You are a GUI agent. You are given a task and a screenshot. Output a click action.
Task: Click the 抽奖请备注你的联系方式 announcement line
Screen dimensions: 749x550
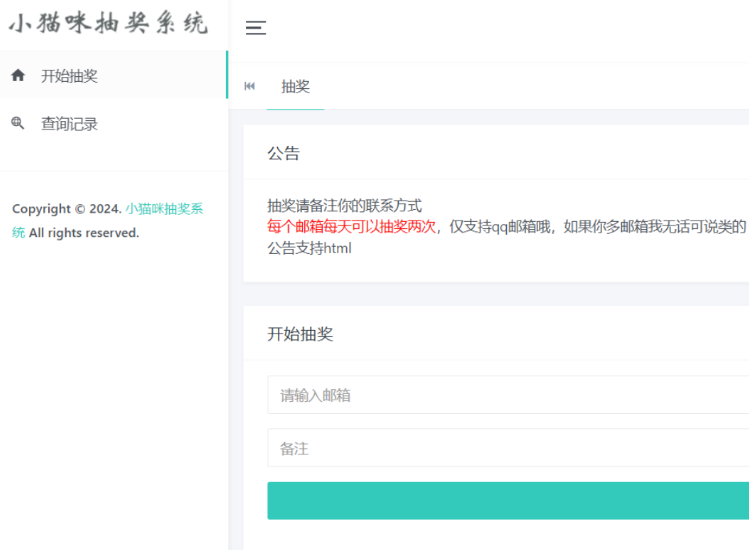(x=344, y=205)
